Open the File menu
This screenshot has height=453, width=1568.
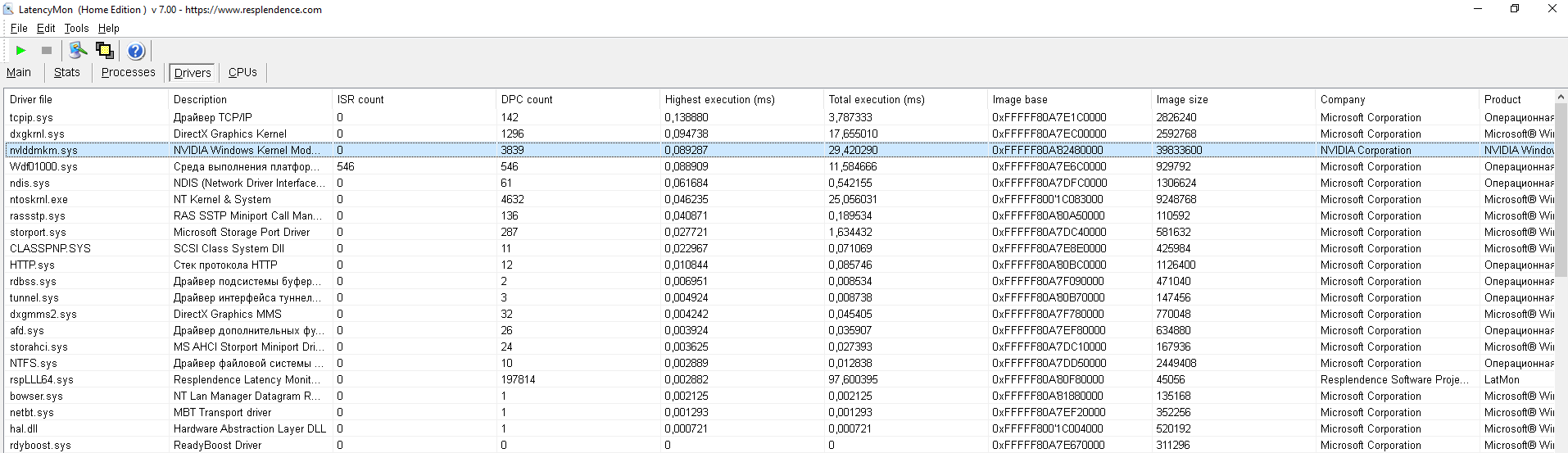pyautogui.click(x=19, y=28)
